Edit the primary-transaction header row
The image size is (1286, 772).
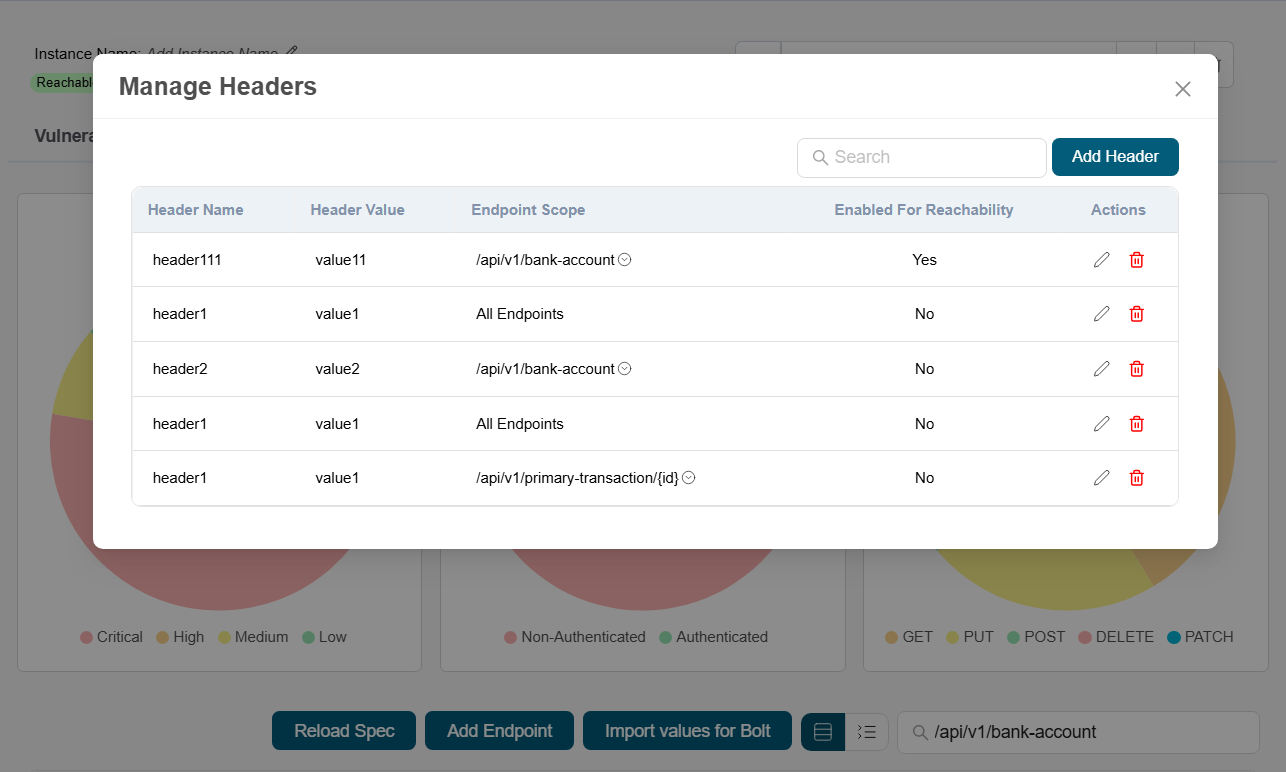click(x=1101, y=478)
